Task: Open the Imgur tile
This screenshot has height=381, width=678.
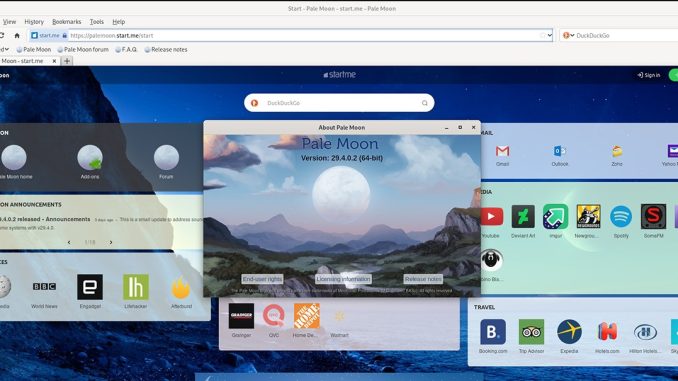Action: pos(556,216)
